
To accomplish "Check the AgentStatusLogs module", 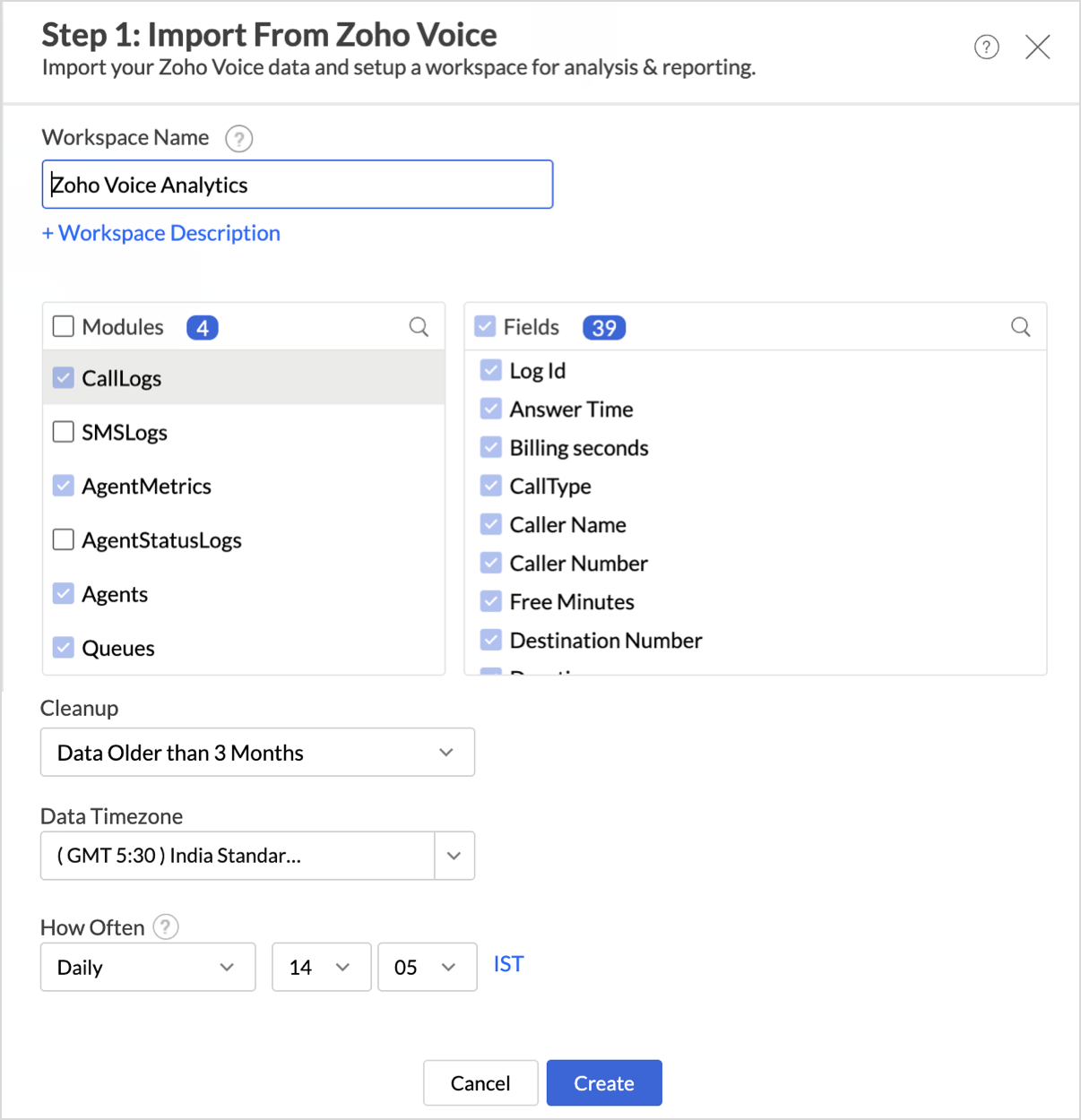I will point(64,539).
